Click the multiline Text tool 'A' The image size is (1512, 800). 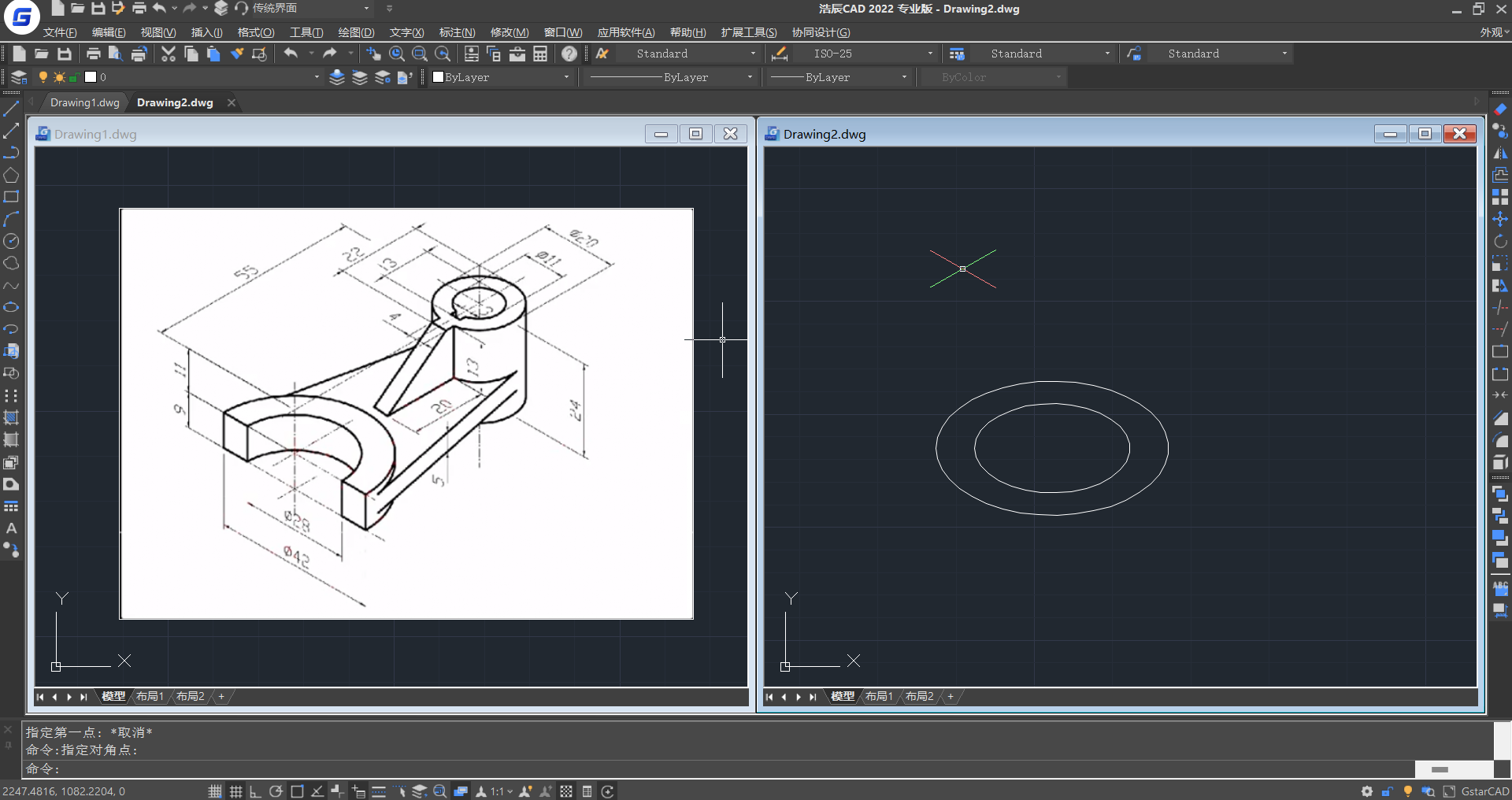(x=11, y=528)
